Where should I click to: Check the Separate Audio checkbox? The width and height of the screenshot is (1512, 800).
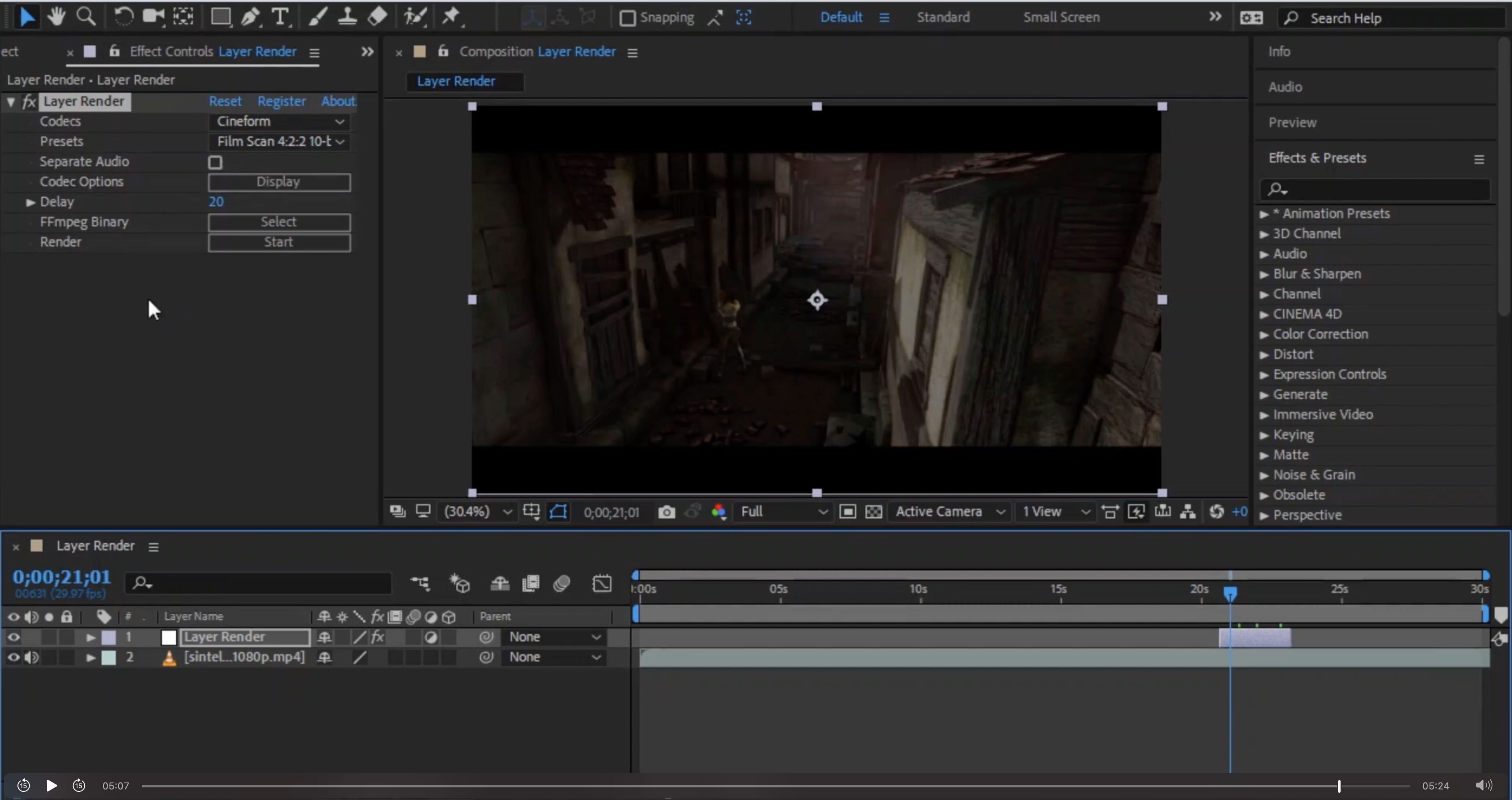click(215, 162)
